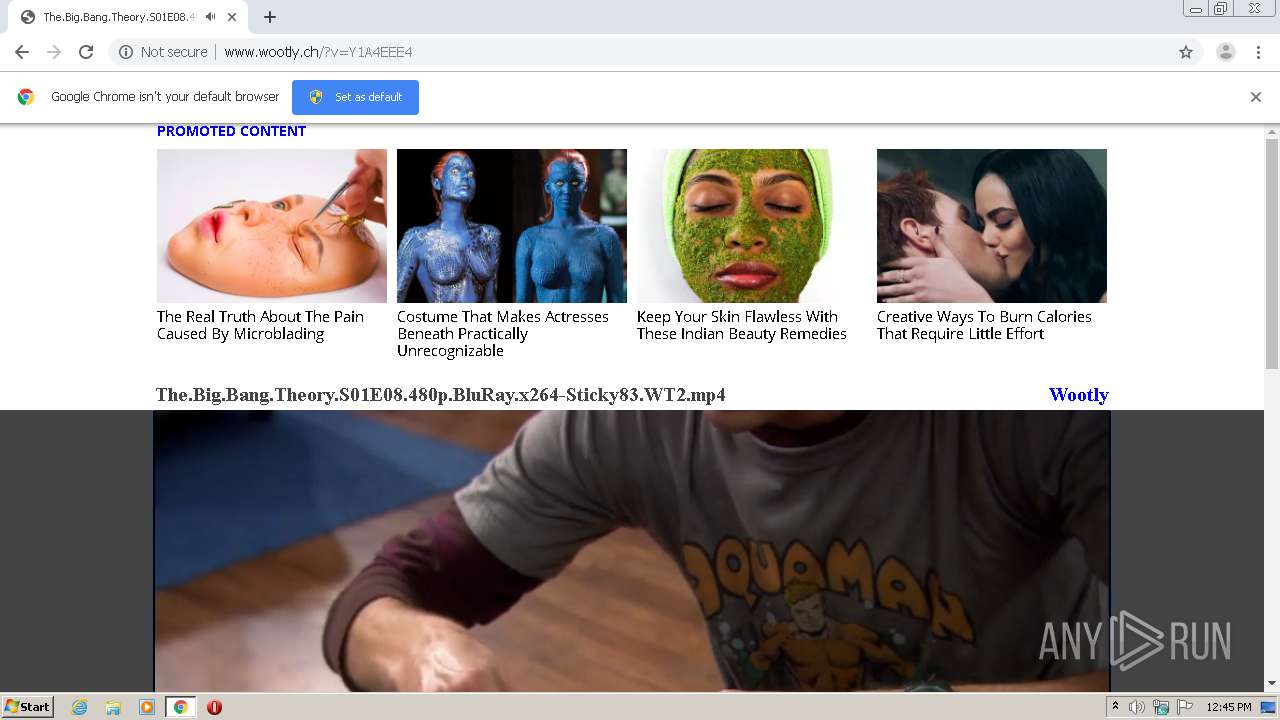Show hidden system tray icons
Viewport: 1280px width, 720px height.
[1115, 707]
